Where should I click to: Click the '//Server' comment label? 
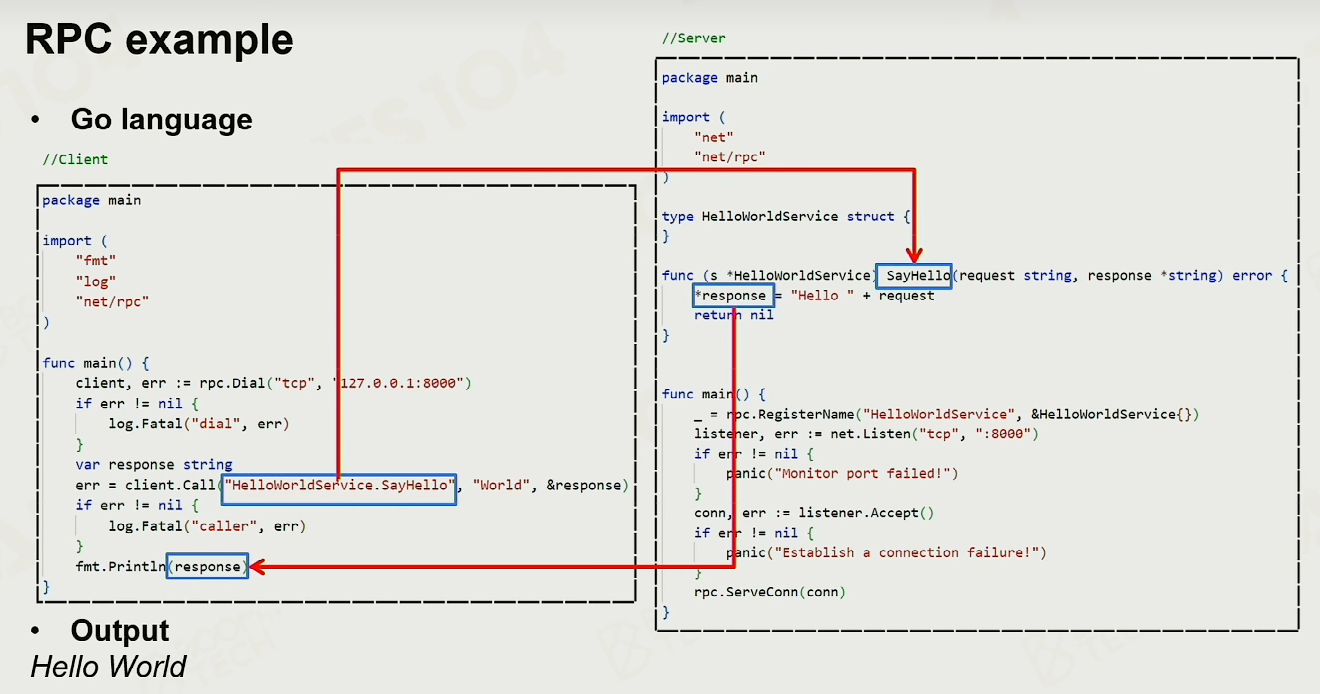pyautogui.click(x=694, y=38)
